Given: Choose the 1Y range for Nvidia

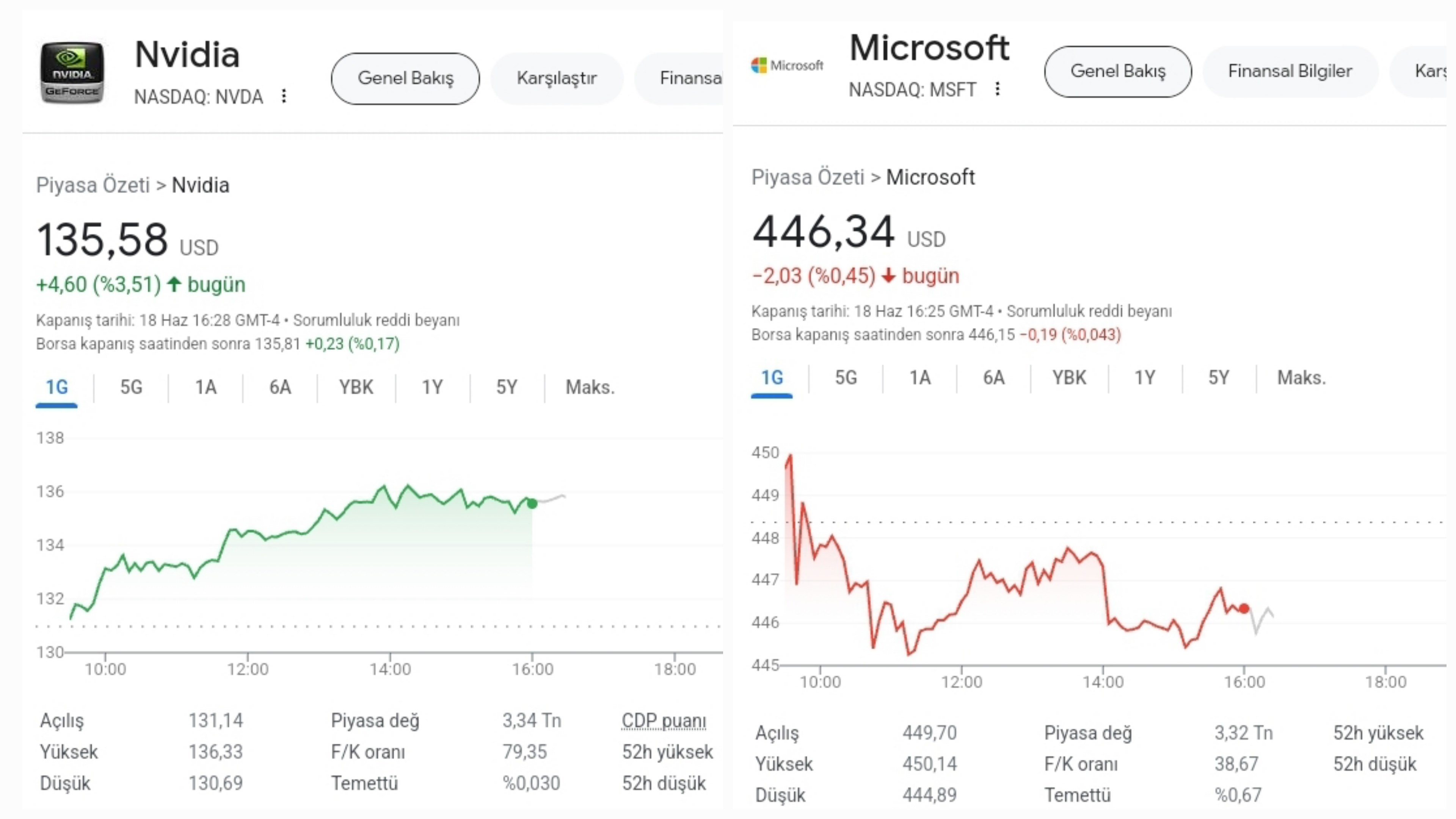Looking at the screenshot, I should [432, 388].
